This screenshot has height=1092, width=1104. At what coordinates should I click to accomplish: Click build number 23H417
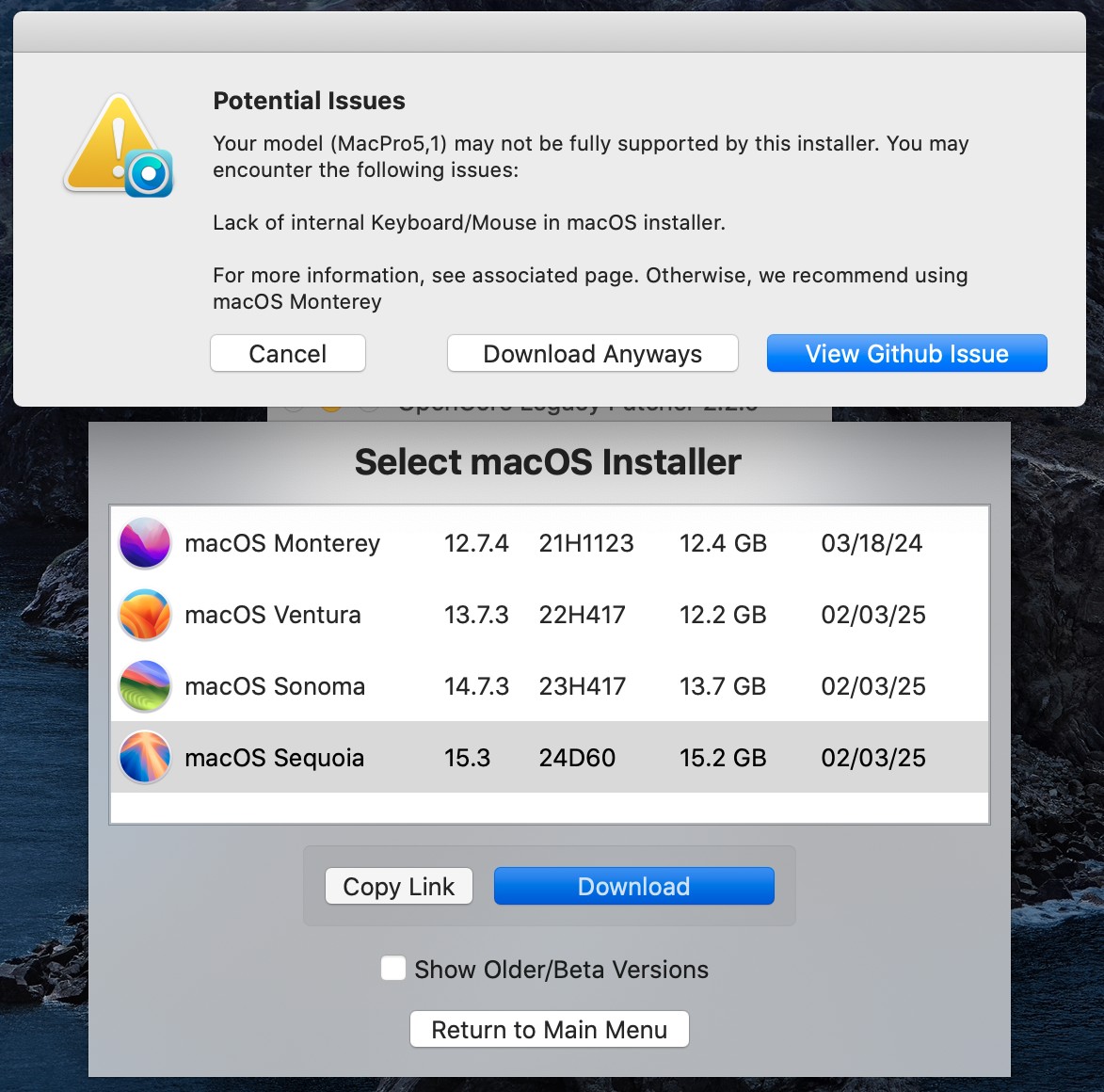583,686
